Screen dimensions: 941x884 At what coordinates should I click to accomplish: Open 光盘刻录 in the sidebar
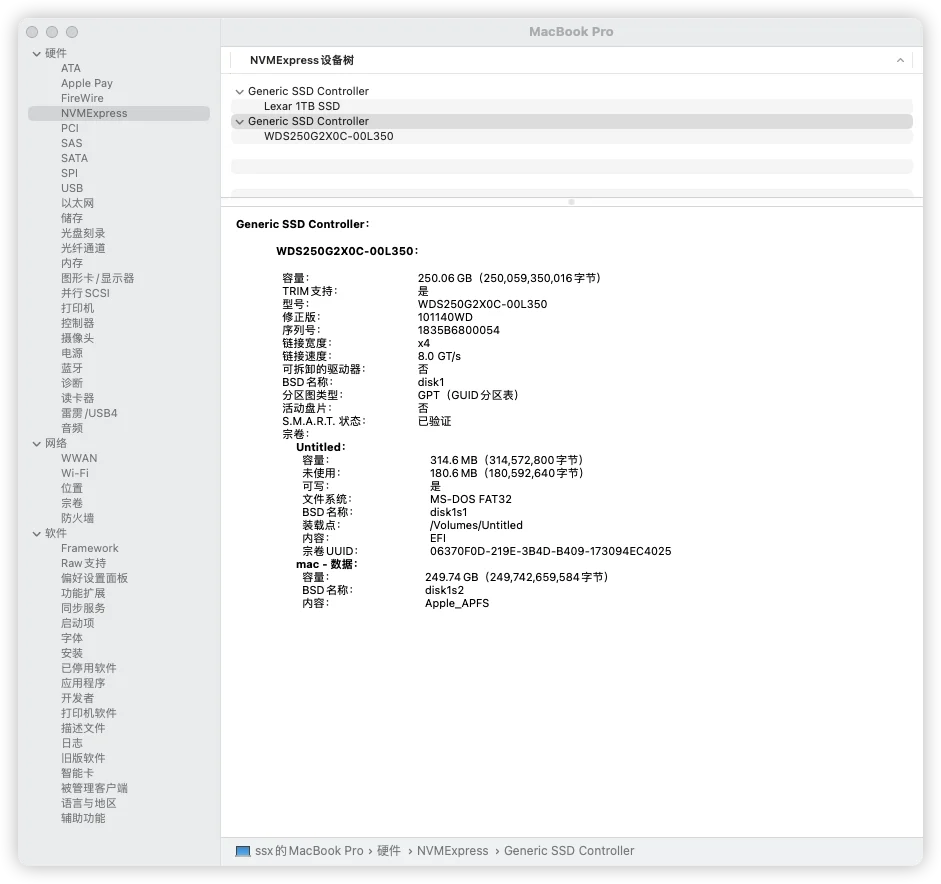pyautogui.click(x=83, y=233)
